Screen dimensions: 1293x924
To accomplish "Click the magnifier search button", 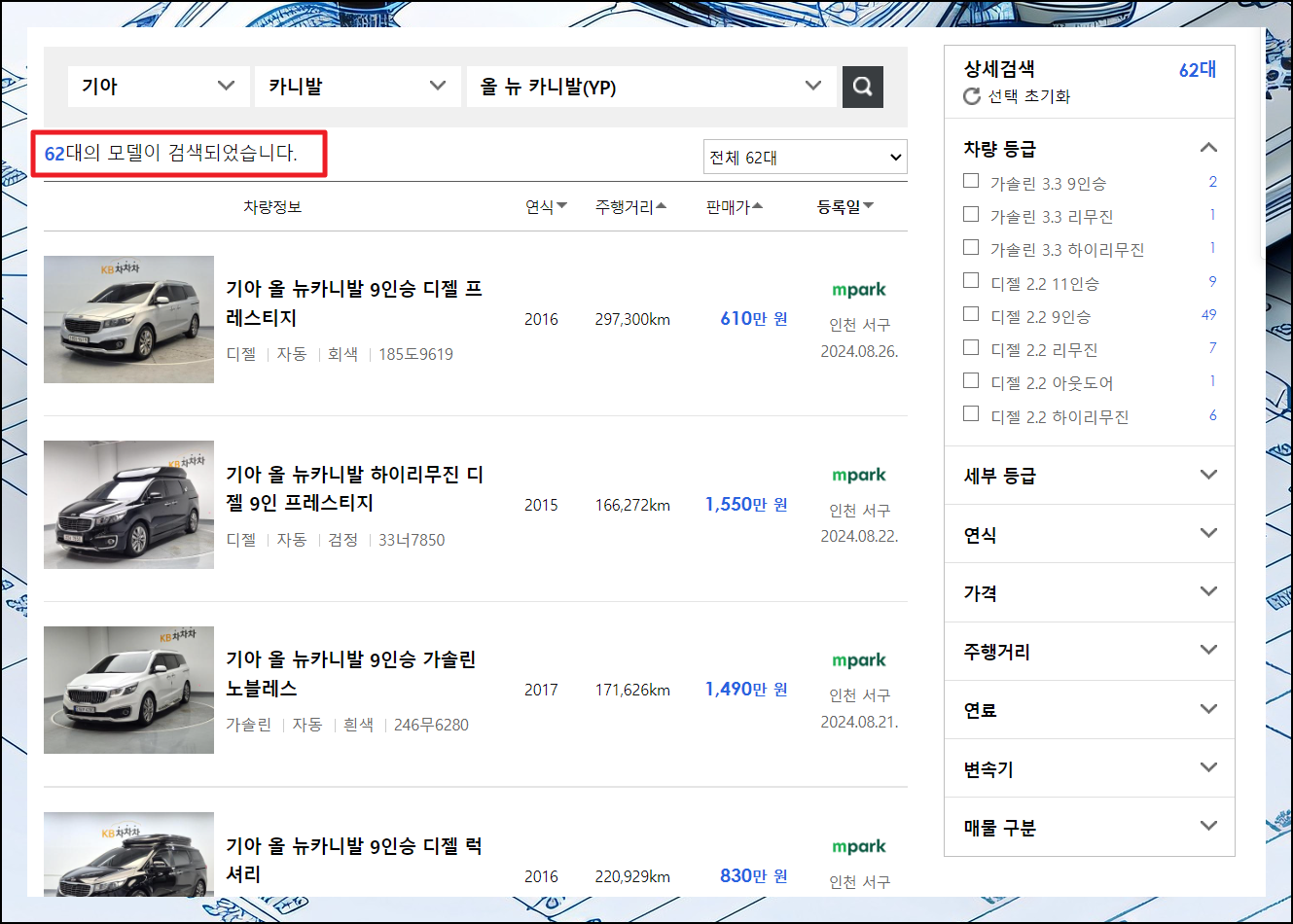I will 862,87.
